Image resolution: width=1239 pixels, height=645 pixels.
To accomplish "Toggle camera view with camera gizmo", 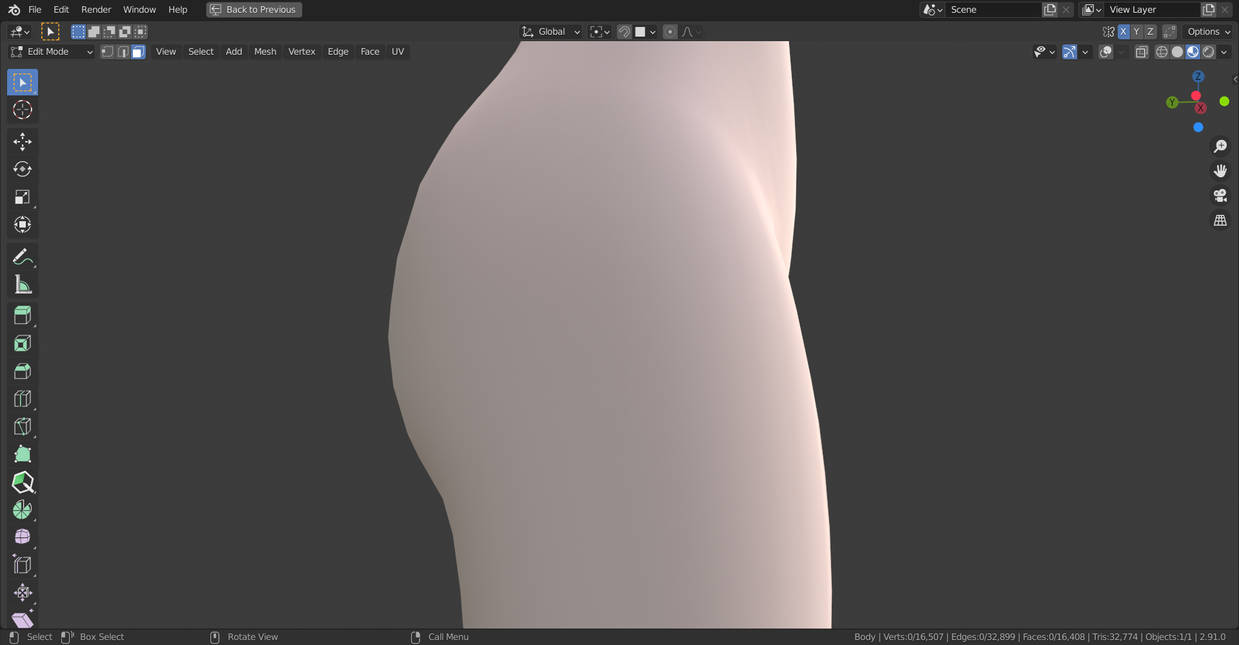I will 1220,195.
